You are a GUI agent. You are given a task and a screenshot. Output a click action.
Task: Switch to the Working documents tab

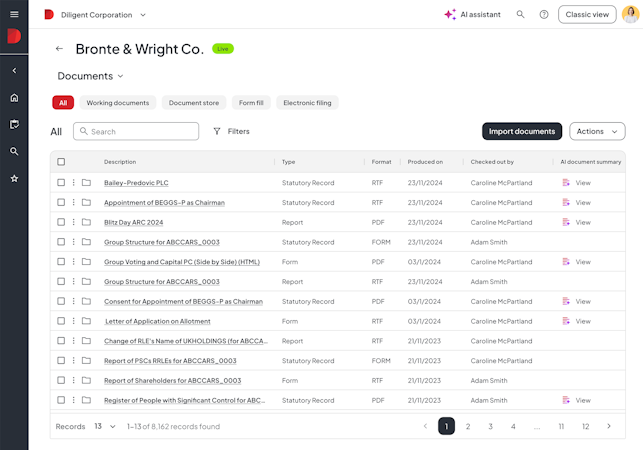pos(118,103)
